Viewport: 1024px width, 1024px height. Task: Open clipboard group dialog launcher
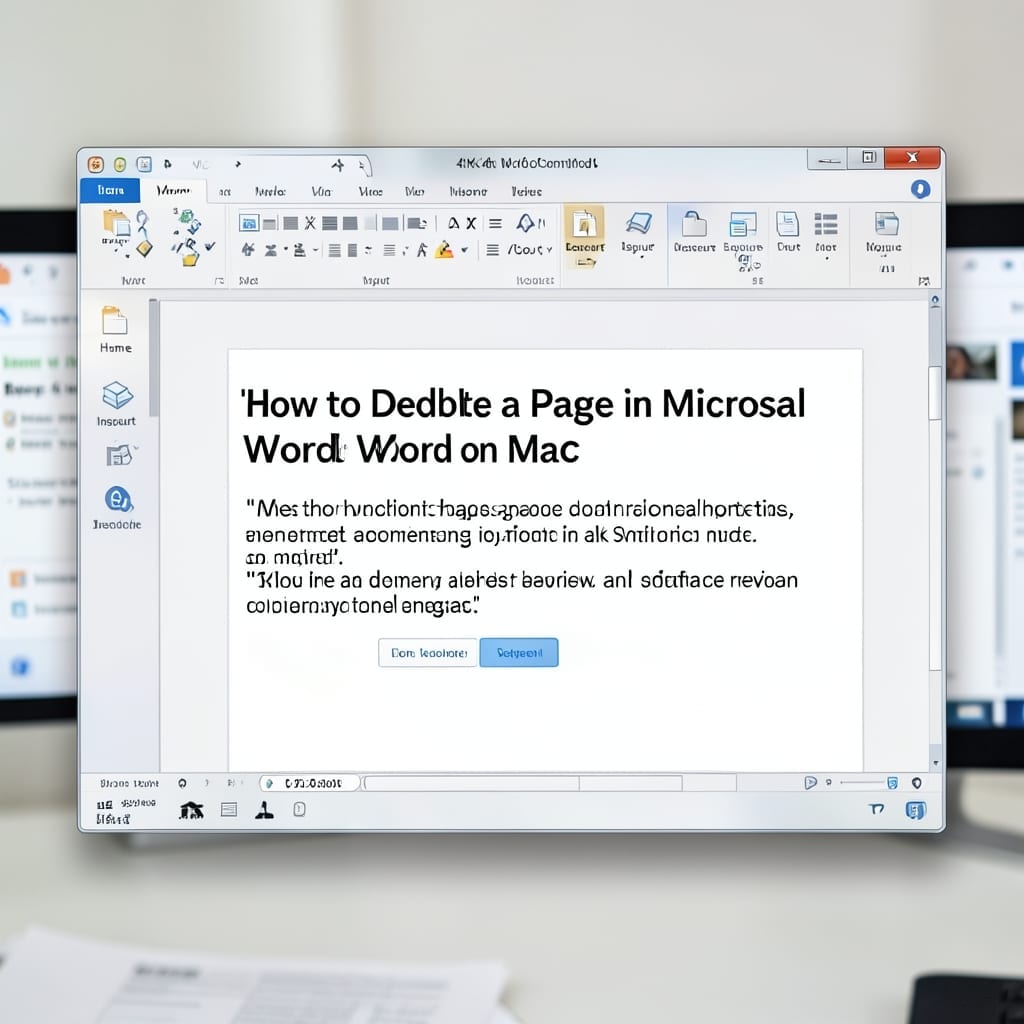[x=219, y=281]
